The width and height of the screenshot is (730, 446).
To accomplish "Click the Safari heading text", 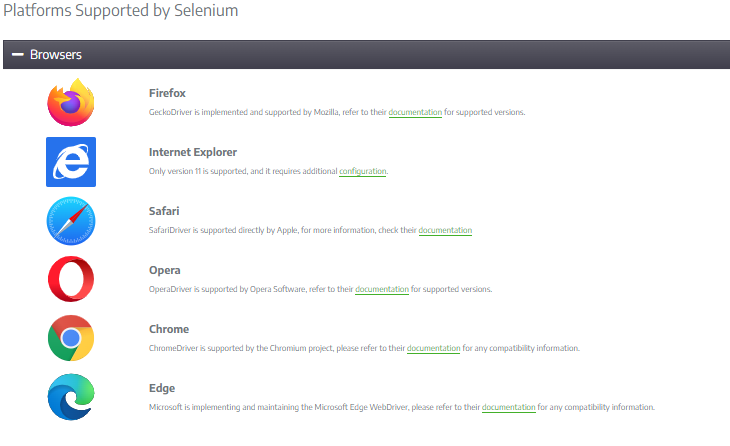I will coord(164,211).
